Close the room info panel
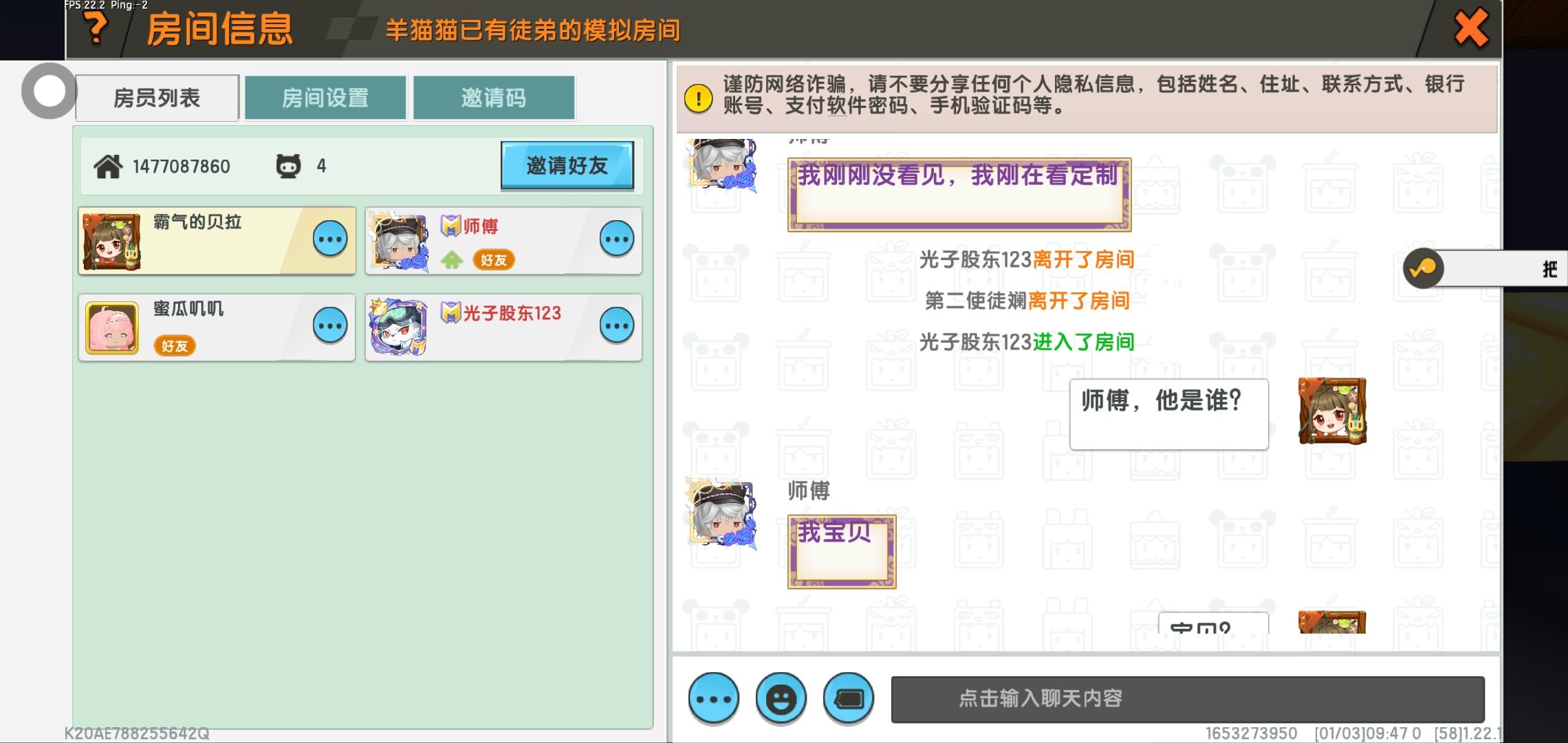 click(x=1471, y=28)
